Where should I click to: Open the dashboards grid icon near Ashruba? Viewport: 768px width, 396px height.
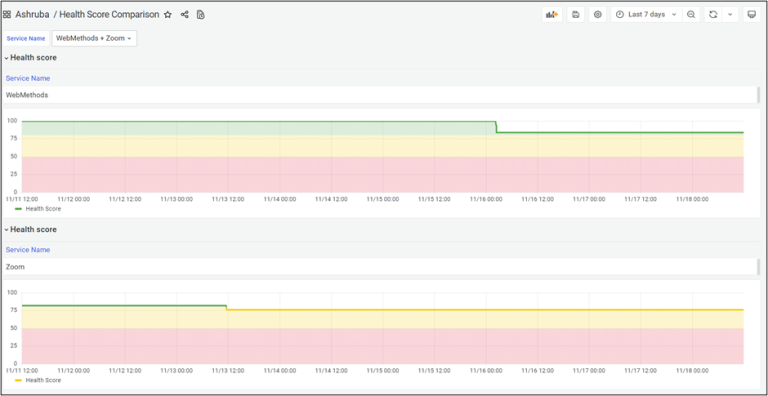pyautogui.click(x=7, y=15)
